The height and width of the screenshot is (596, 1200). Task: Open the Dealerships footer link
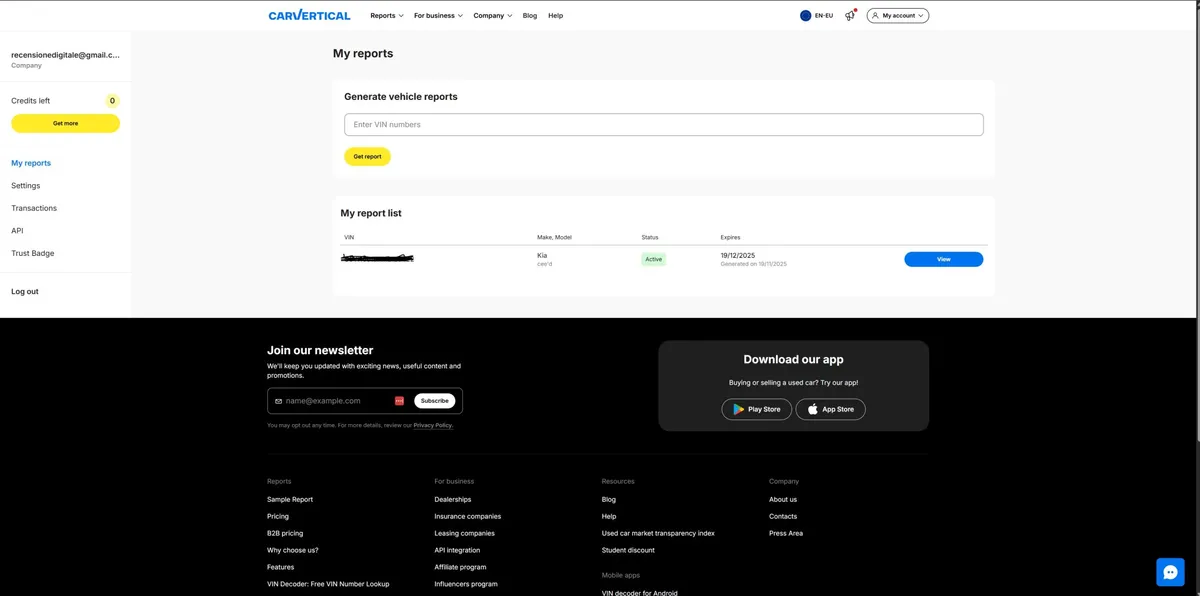(x=453, y=500)
